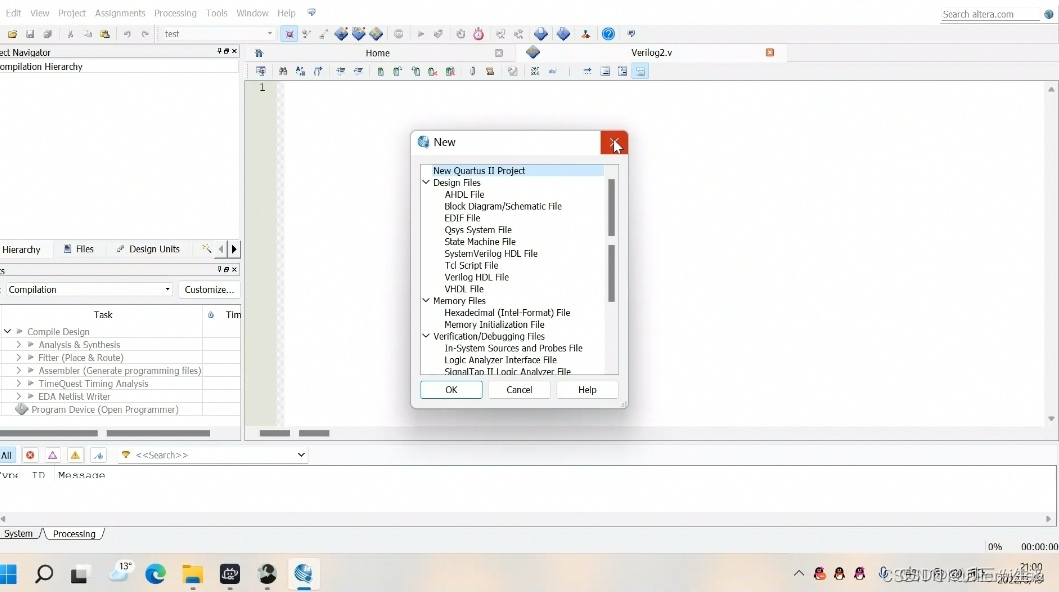Toggle the highlighted icon beside the test project box

[x=289, y=34]
